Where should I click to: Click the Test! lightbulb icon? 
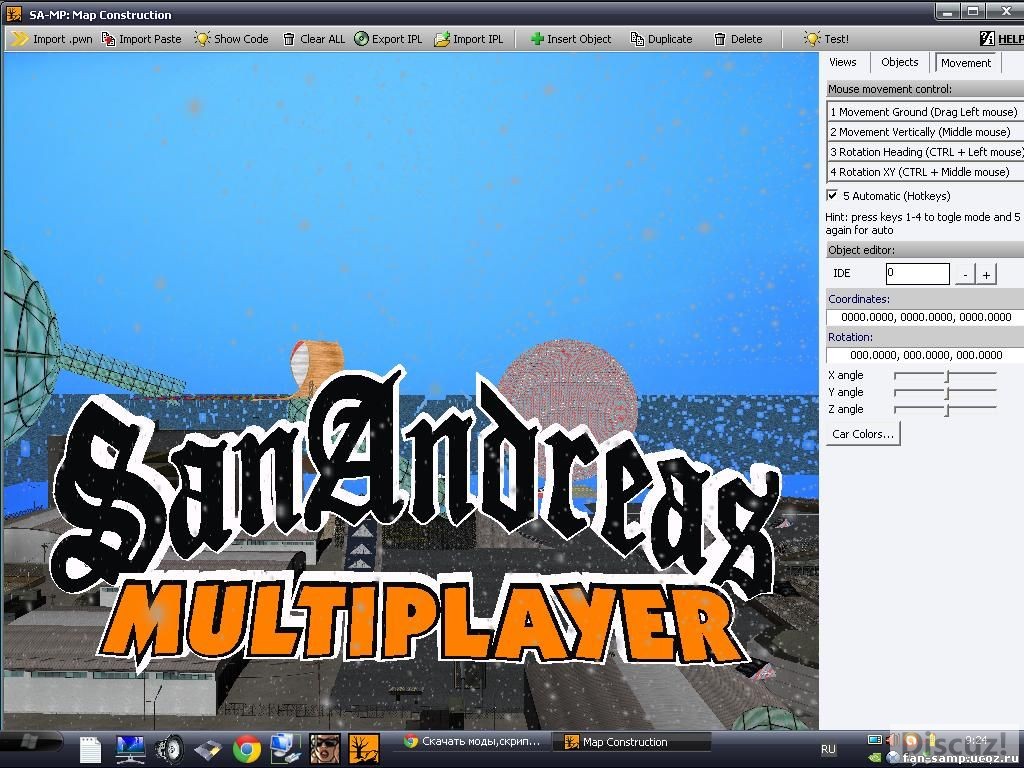point(812,39)
